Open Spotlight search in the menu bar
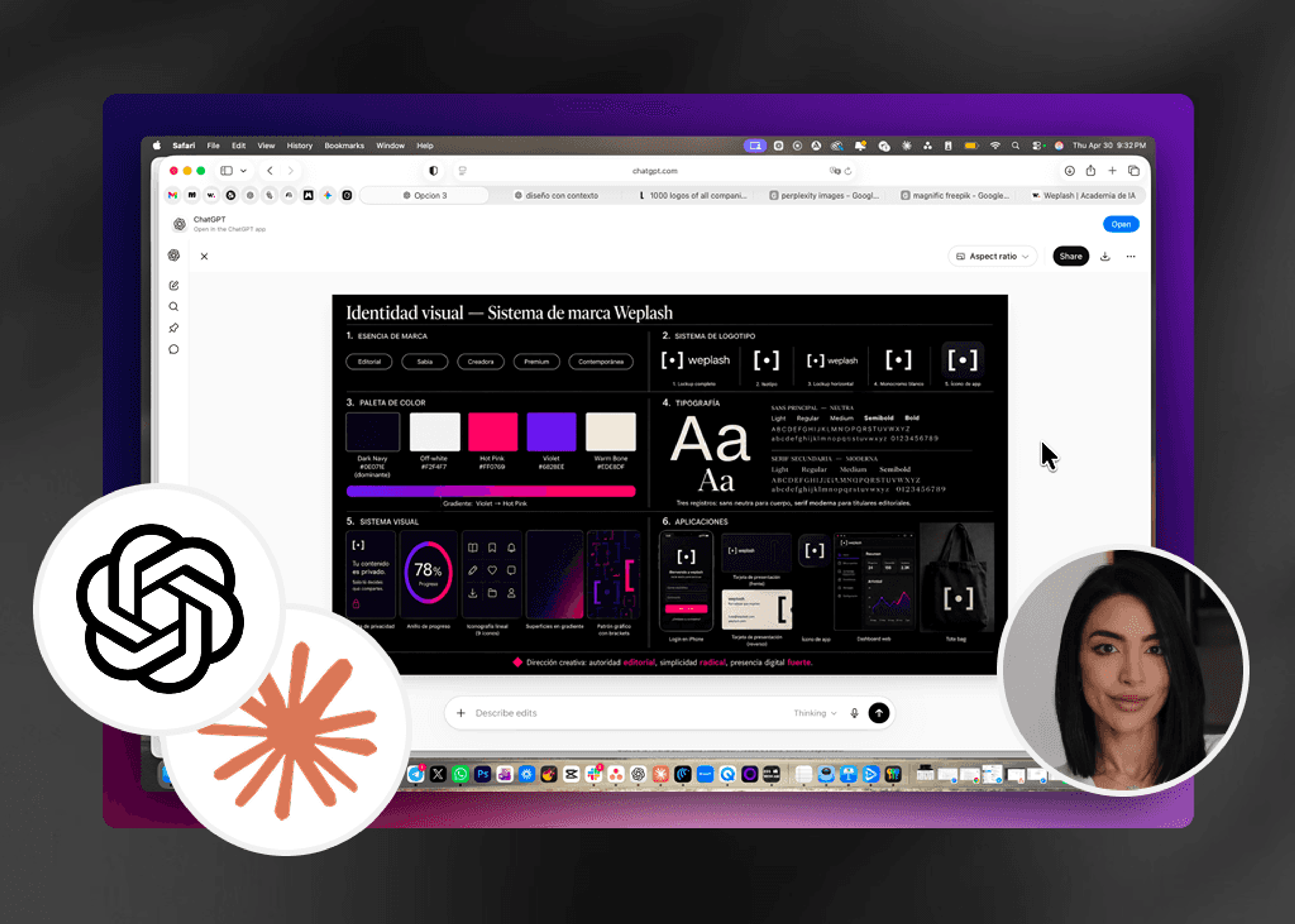 point(1015,146)
